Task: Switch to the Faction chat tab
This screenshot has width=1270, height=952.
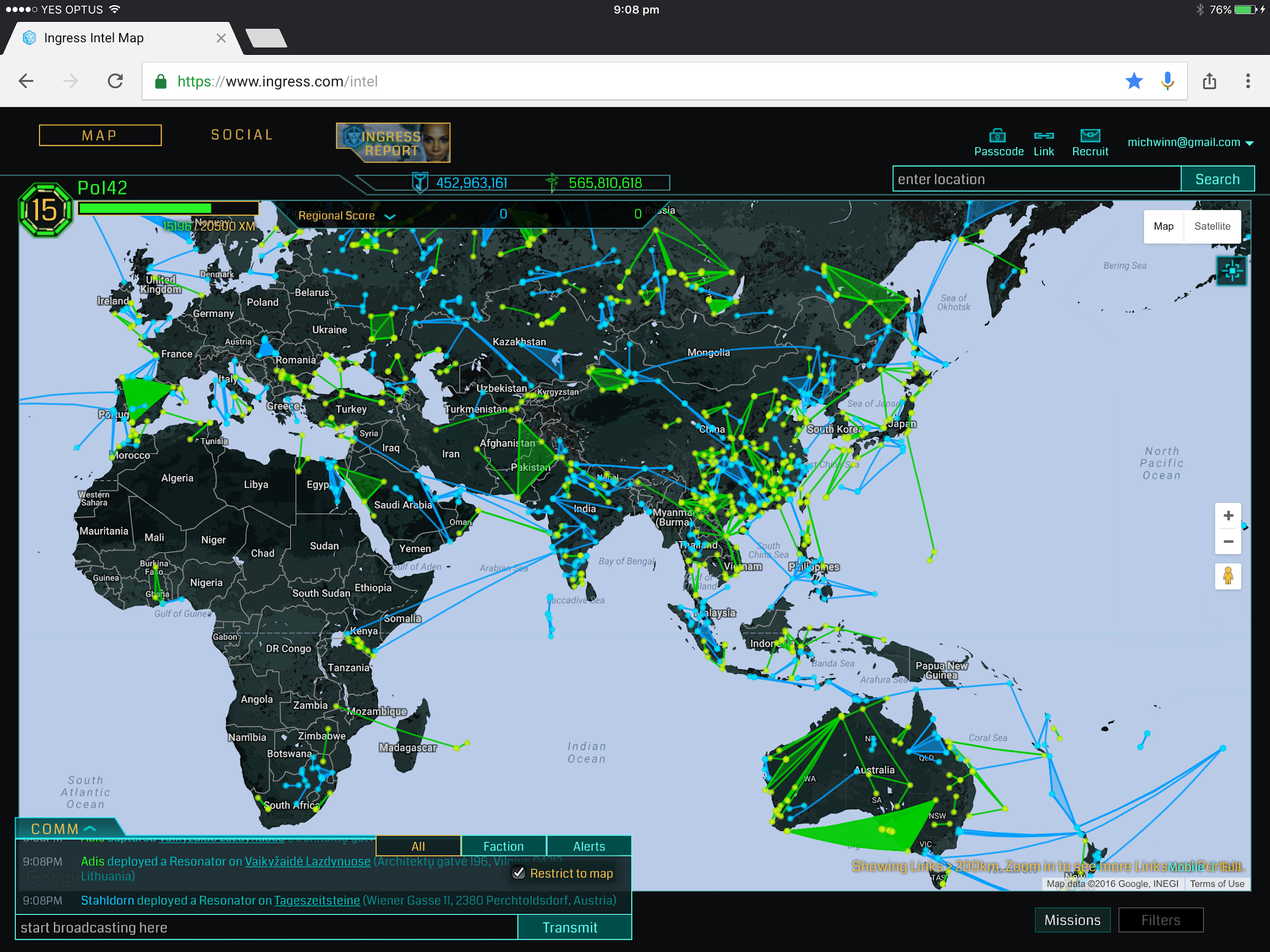Action: click(503, 846)
